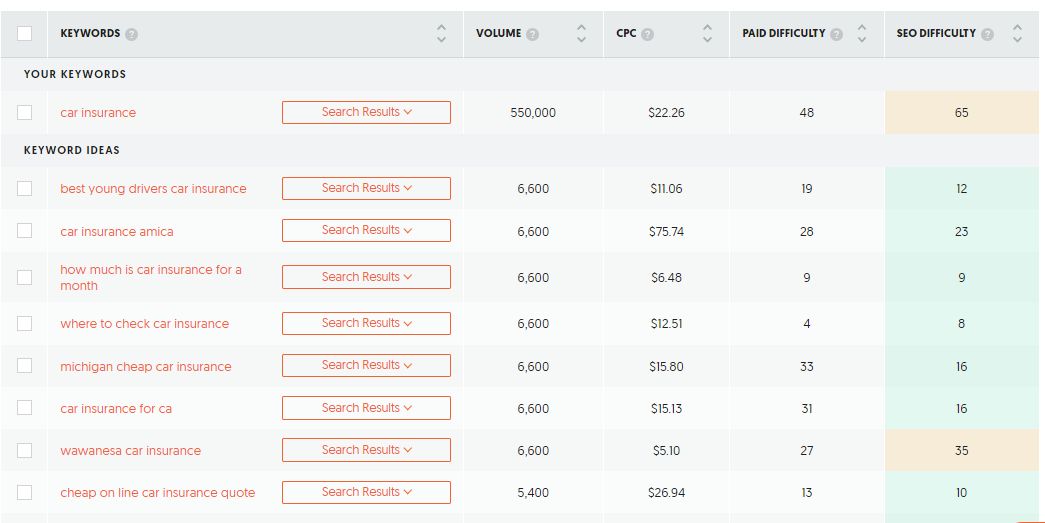Click the CPC column help icon
The height and width of the screenshot is (523, 1045).
(648, 34)
